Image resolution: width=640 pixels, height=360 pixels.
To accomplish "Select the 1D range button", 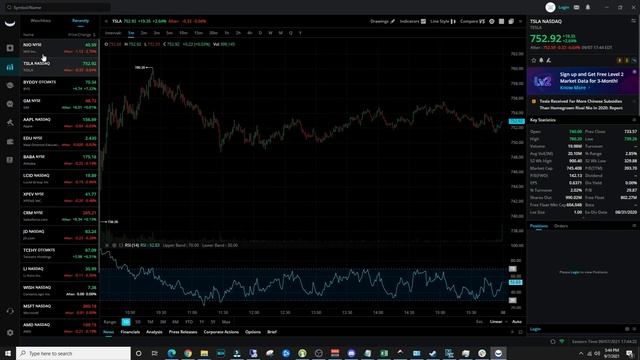I will pos(126,322).
